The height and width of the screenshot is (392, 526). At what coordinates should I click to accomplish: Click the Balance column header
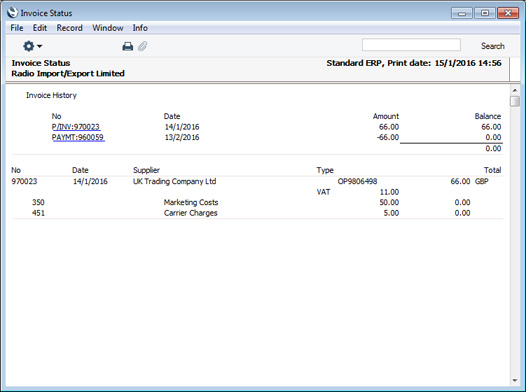488,116
